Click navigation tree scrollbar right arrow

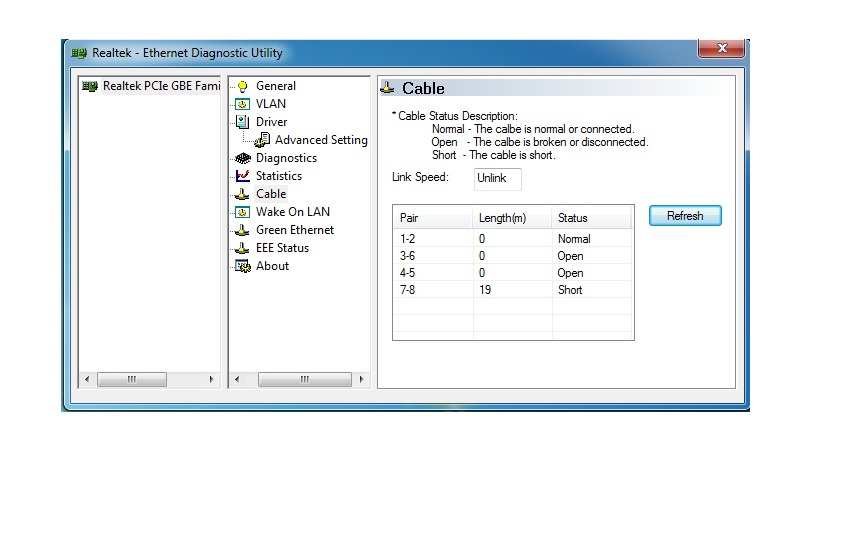click(361, 380)
